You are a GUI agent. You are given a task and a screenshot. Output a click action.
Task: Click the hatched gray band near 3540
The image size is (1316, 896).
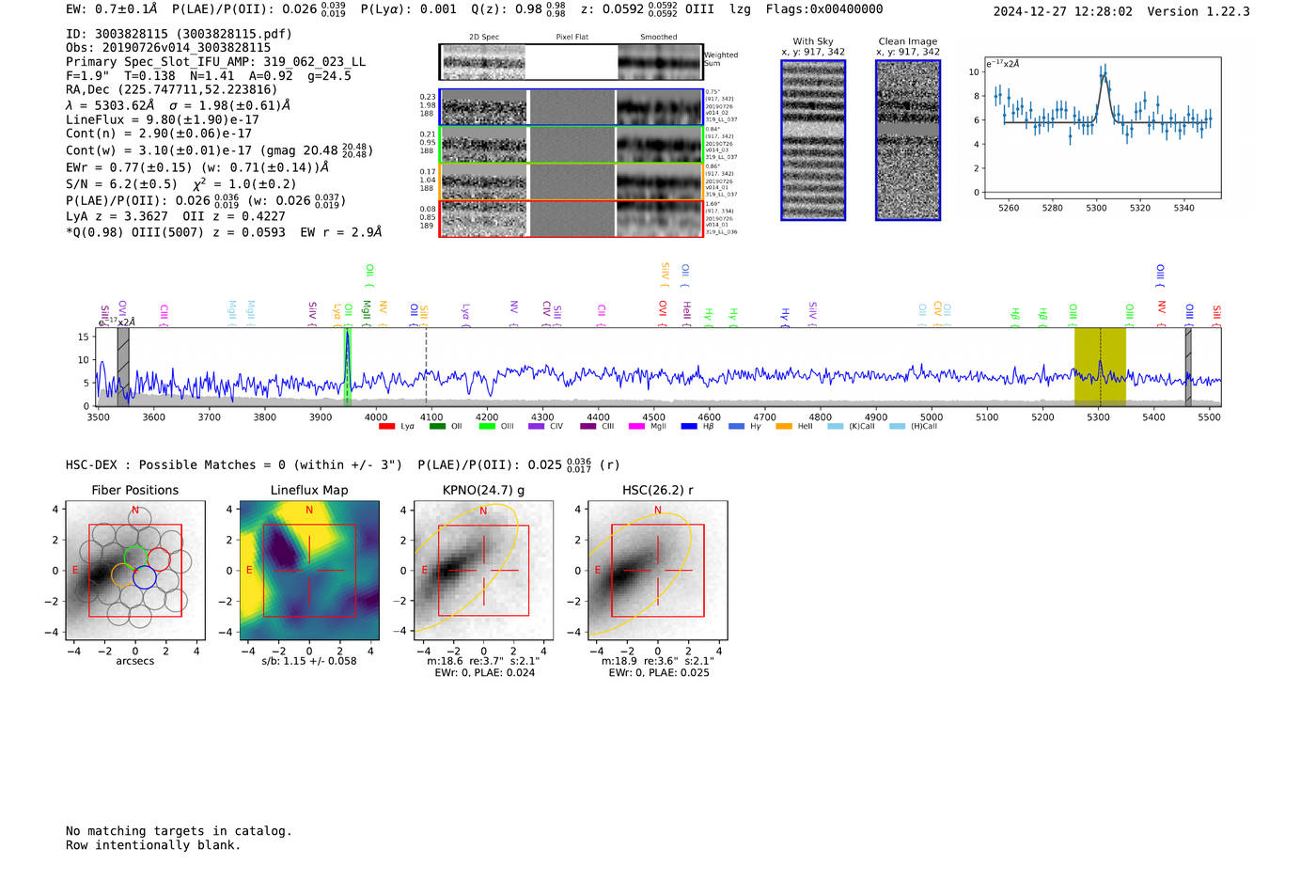click(123, 367)
